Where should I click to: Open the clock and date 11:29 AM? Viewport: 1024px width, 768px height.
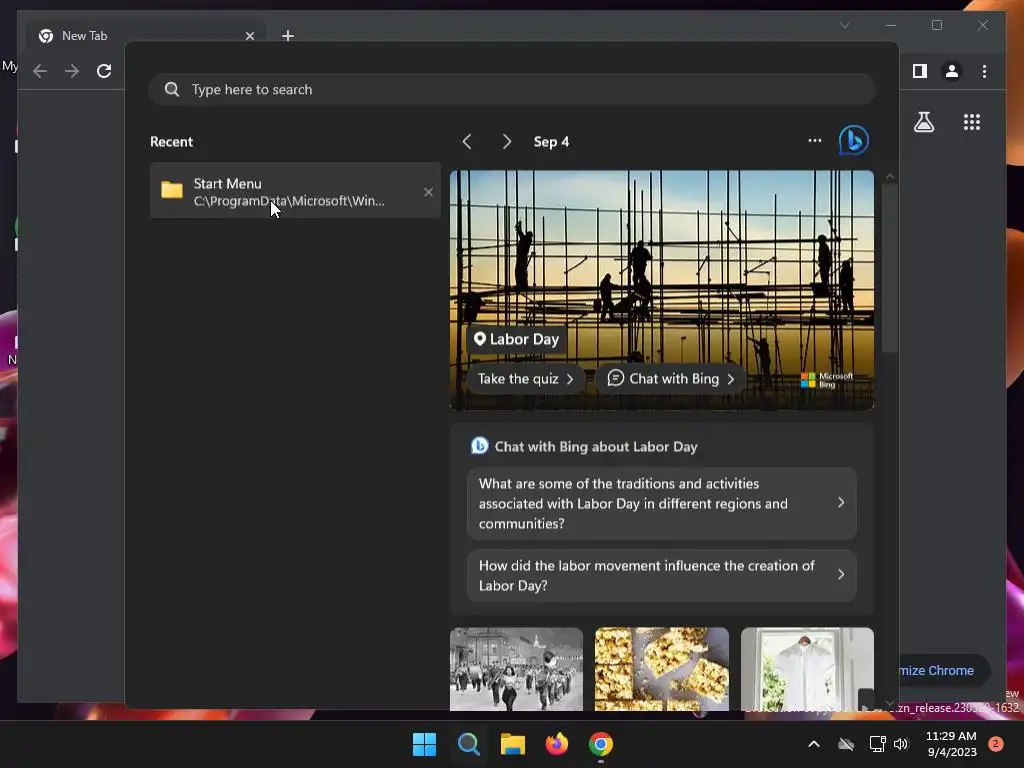(x=951, y=744)
